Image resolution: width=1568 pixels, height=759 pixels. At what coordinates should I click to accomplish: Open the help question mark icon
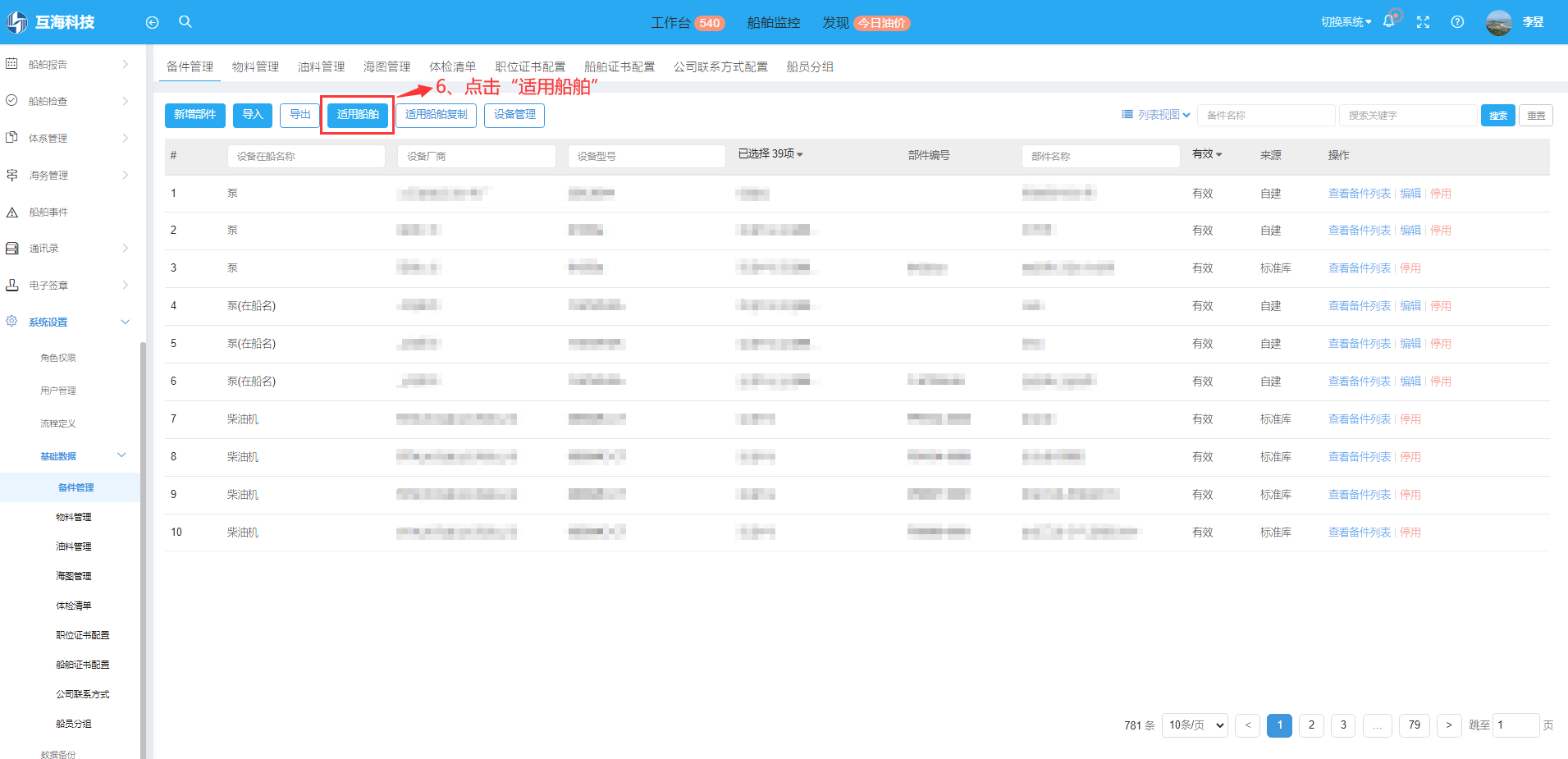(x=1457, y=22)
